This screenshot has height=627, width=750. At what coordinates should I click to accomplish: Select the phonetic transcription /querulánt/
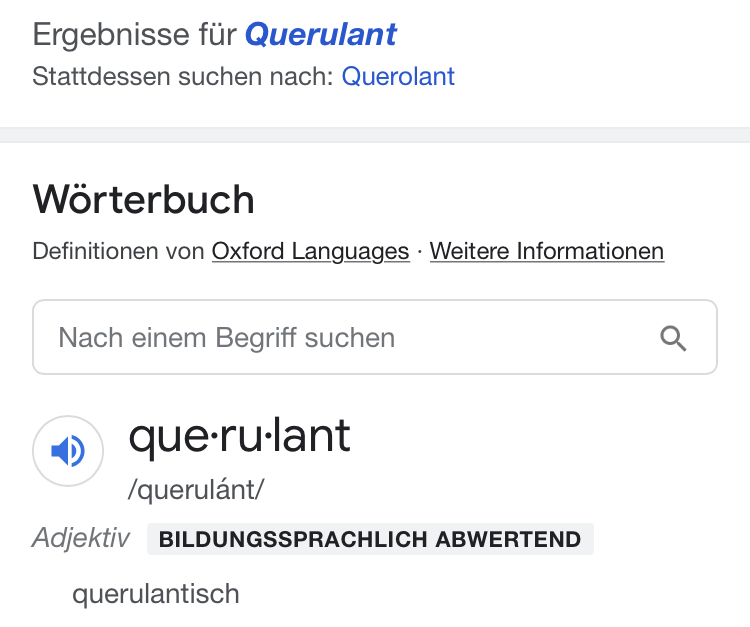click(x=196, y=490)
